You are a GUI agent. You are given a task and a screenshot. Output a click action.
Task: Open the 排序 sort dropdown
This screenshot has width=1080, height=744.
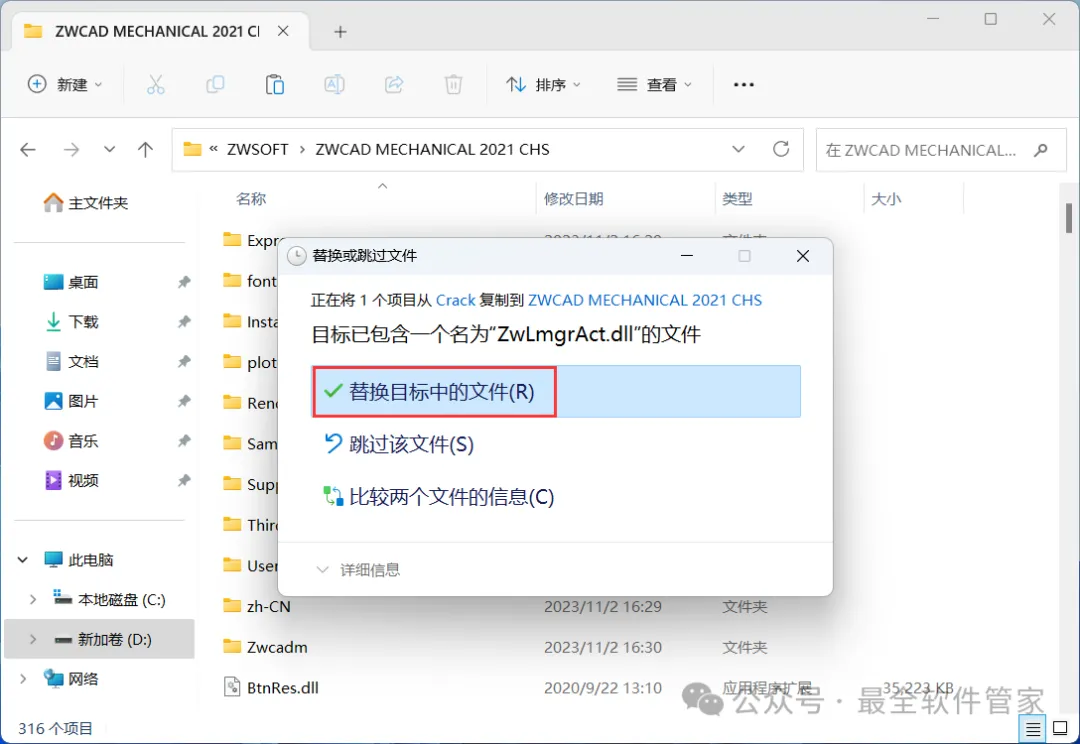[543, 85]
